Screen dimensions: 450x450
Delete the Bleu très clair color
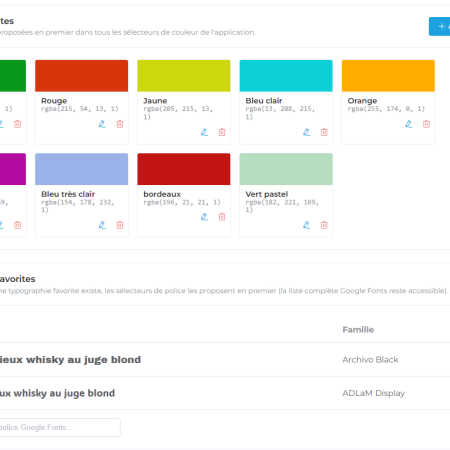point(120,225)
